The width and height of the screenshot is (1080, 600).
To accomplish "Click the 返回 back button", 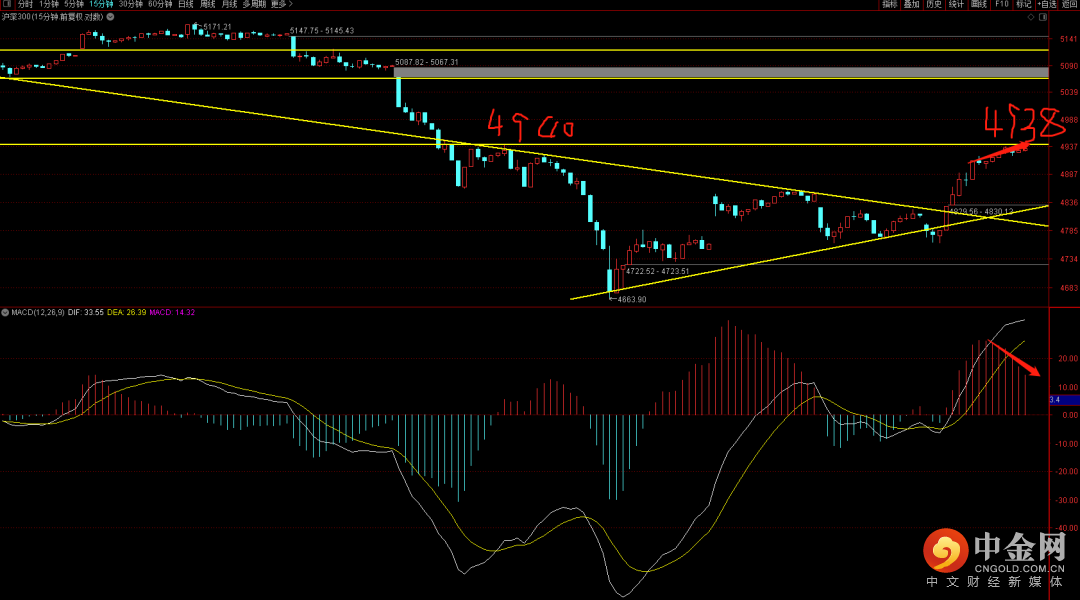I will point(1069,5).
